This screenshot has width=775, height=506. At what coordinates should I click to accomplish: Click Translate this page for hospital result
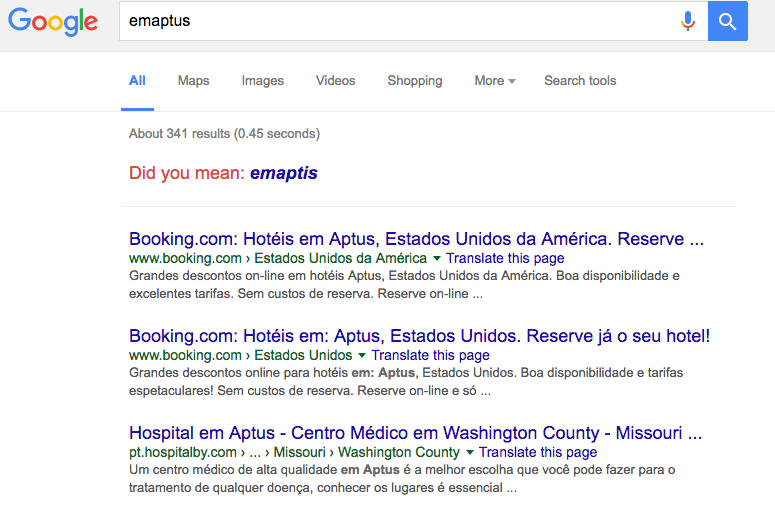[538, 453]
